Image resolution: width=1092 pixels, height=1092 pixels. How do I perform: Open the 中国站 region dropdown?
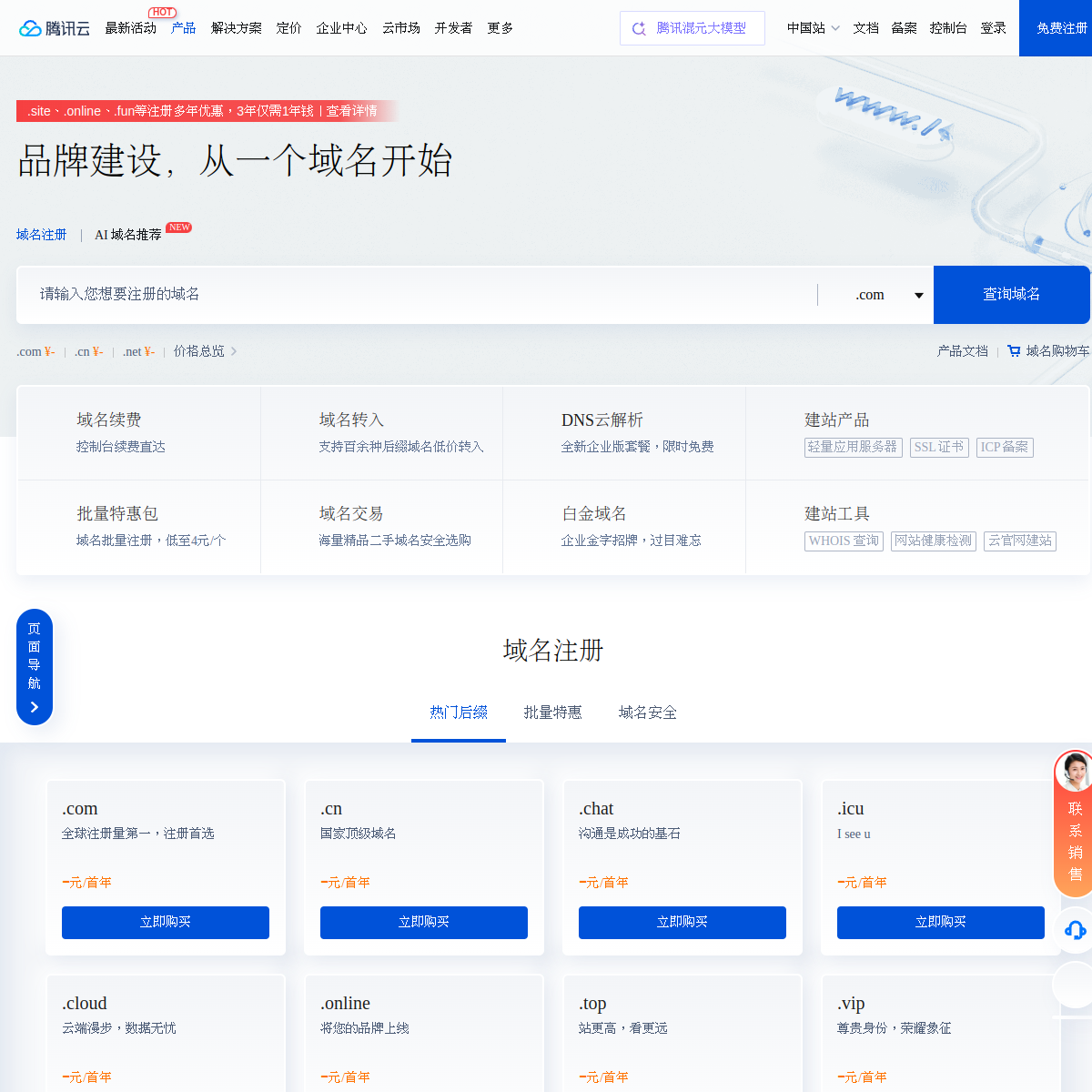814,28
